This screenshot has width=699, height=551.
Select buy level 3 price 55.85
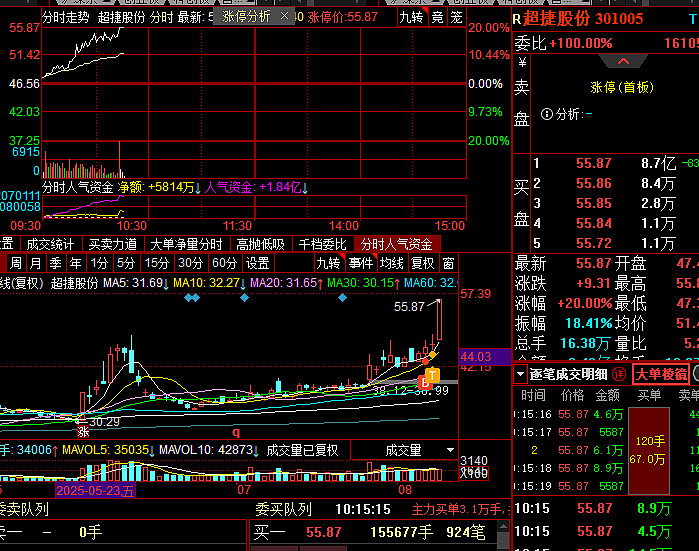pos(593,203)
